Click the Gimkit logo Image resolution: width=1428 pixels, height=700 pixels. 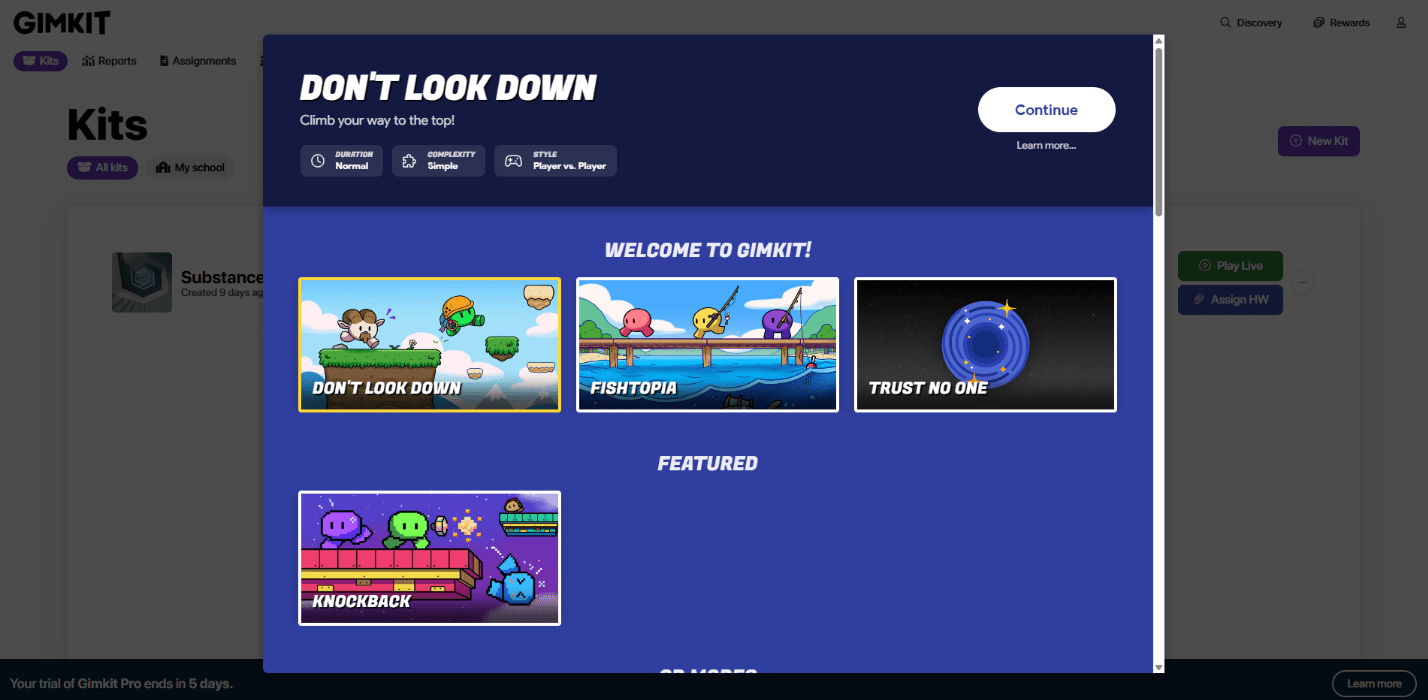[x=62, y=22]
